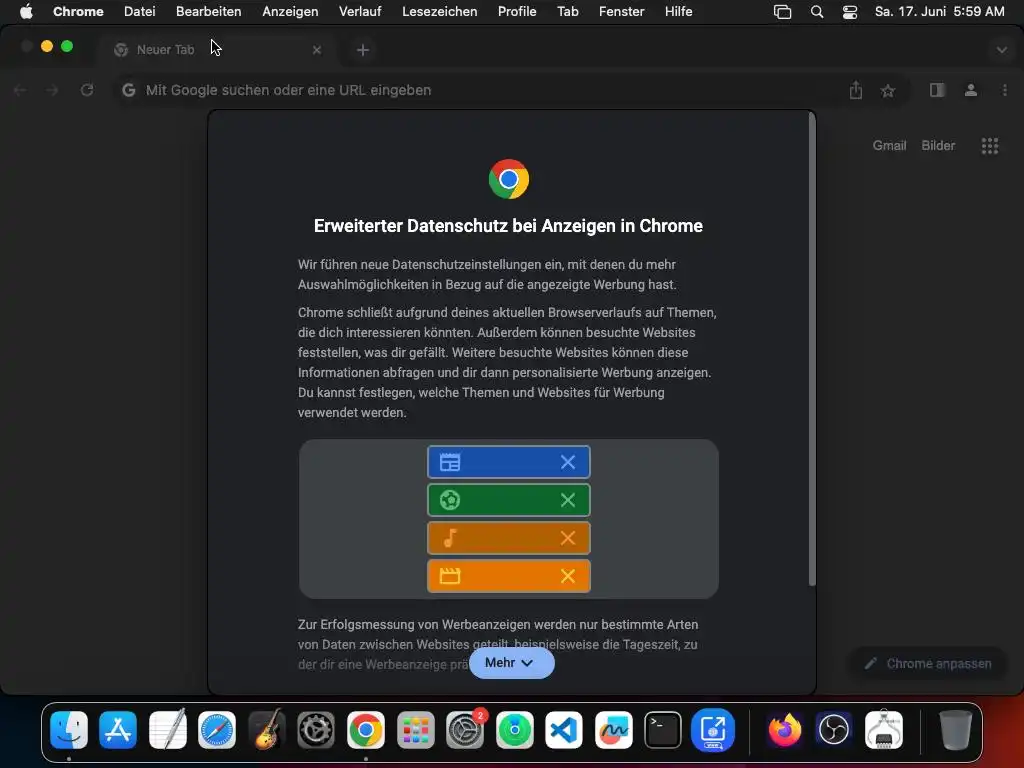
Task: Open the Gmail link
Action: [x=889, y=146]
